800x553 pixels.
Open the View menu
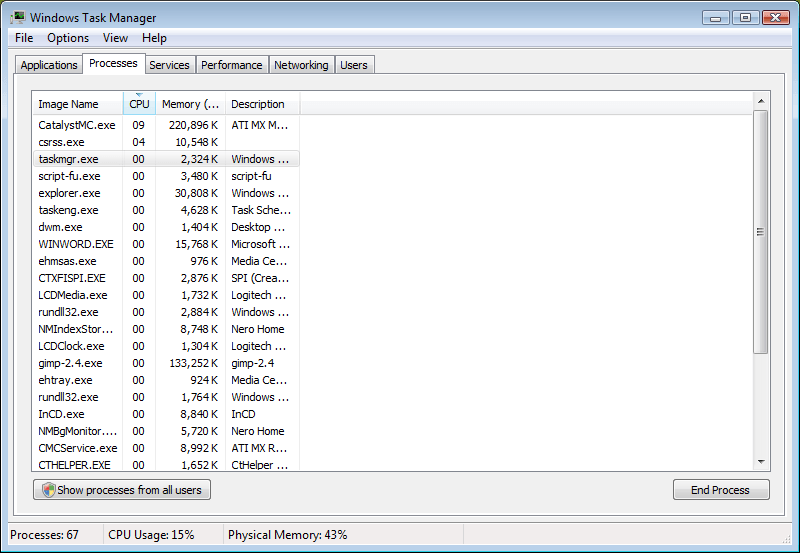tap(115, 38)
